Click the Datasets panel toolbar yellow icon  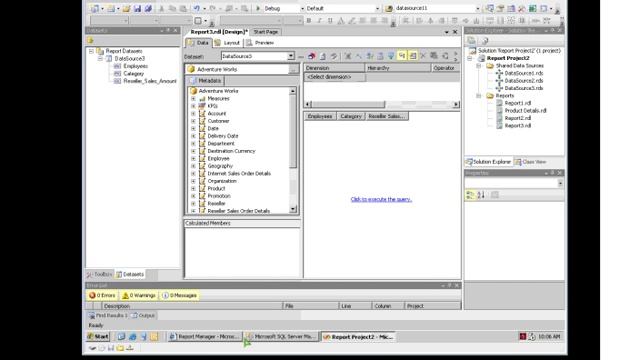tap(91, 40)
